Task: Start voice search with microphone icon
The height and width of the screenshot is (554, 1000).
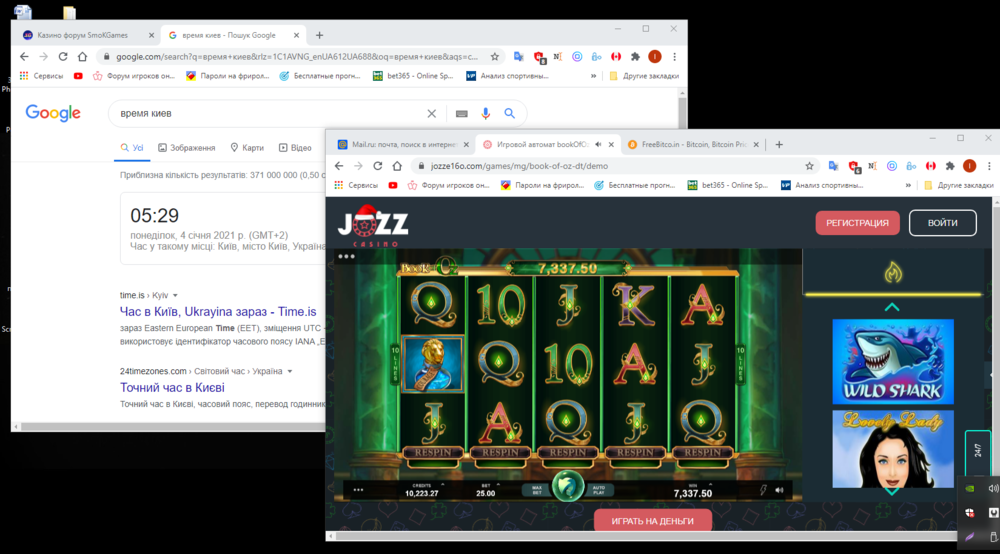Action: click(x=485, y=113)
